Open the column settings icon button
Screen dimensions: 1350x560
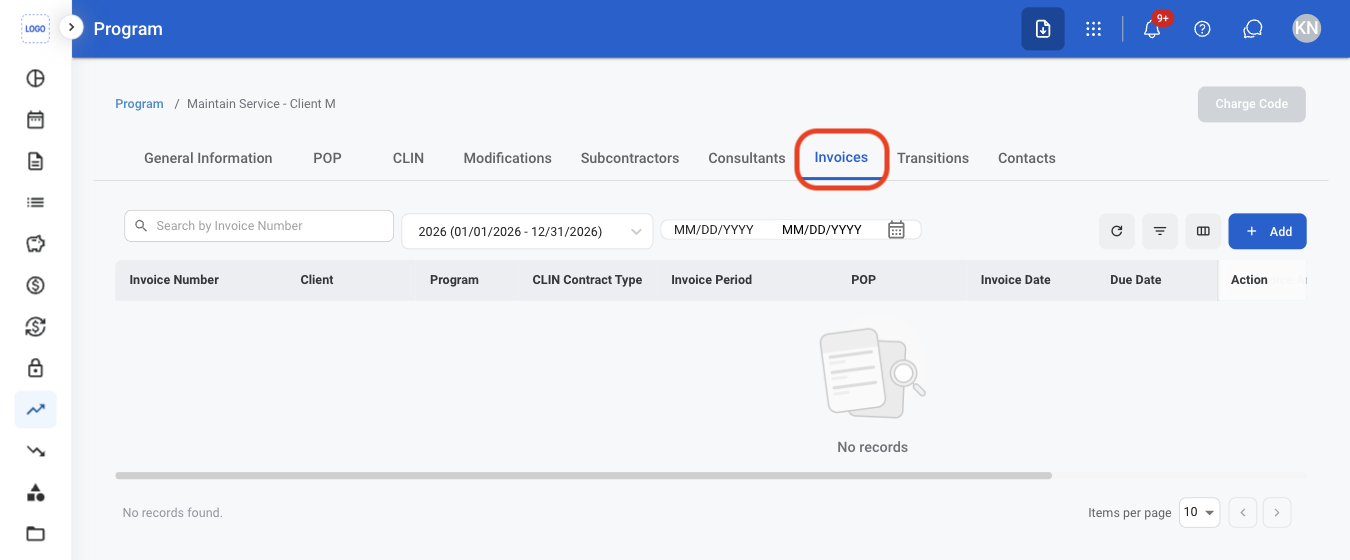(x=1203, y=231)
